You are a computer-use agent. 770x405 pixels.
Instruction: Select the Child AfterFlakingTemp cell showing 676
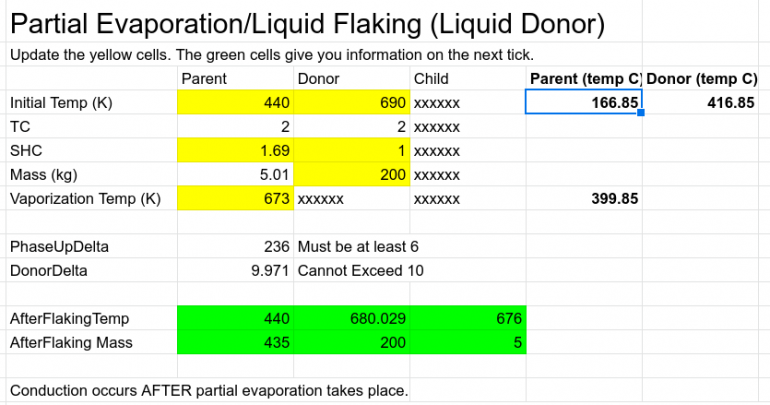467,319
